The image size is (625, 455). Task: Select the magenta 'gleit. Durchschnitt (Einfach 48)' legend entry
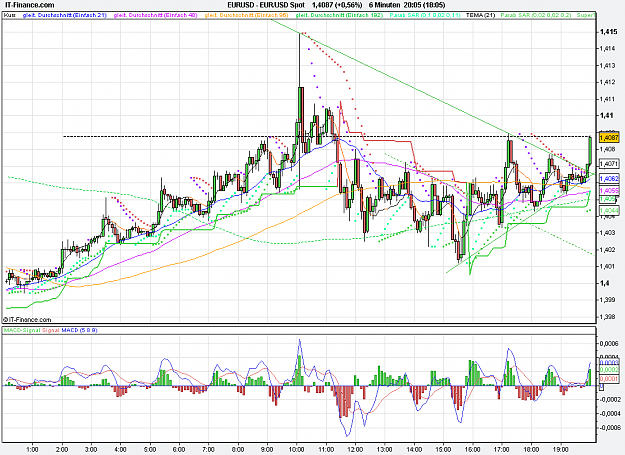click(x=155, y=15)
